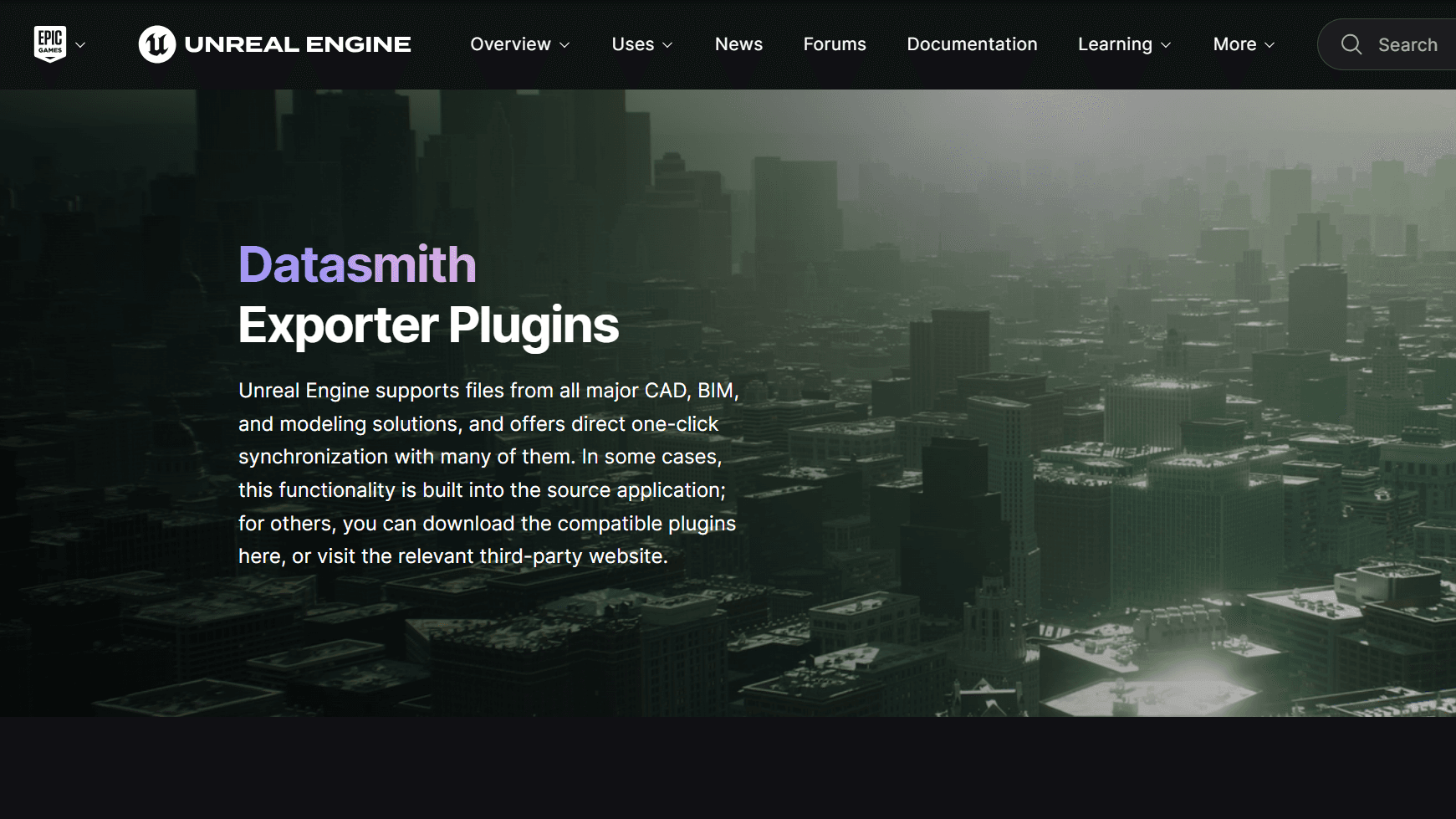Click the text 'here, or visit the relevant third-party website.'
This screenshot has height=819, width=1456.
(453, 556)
